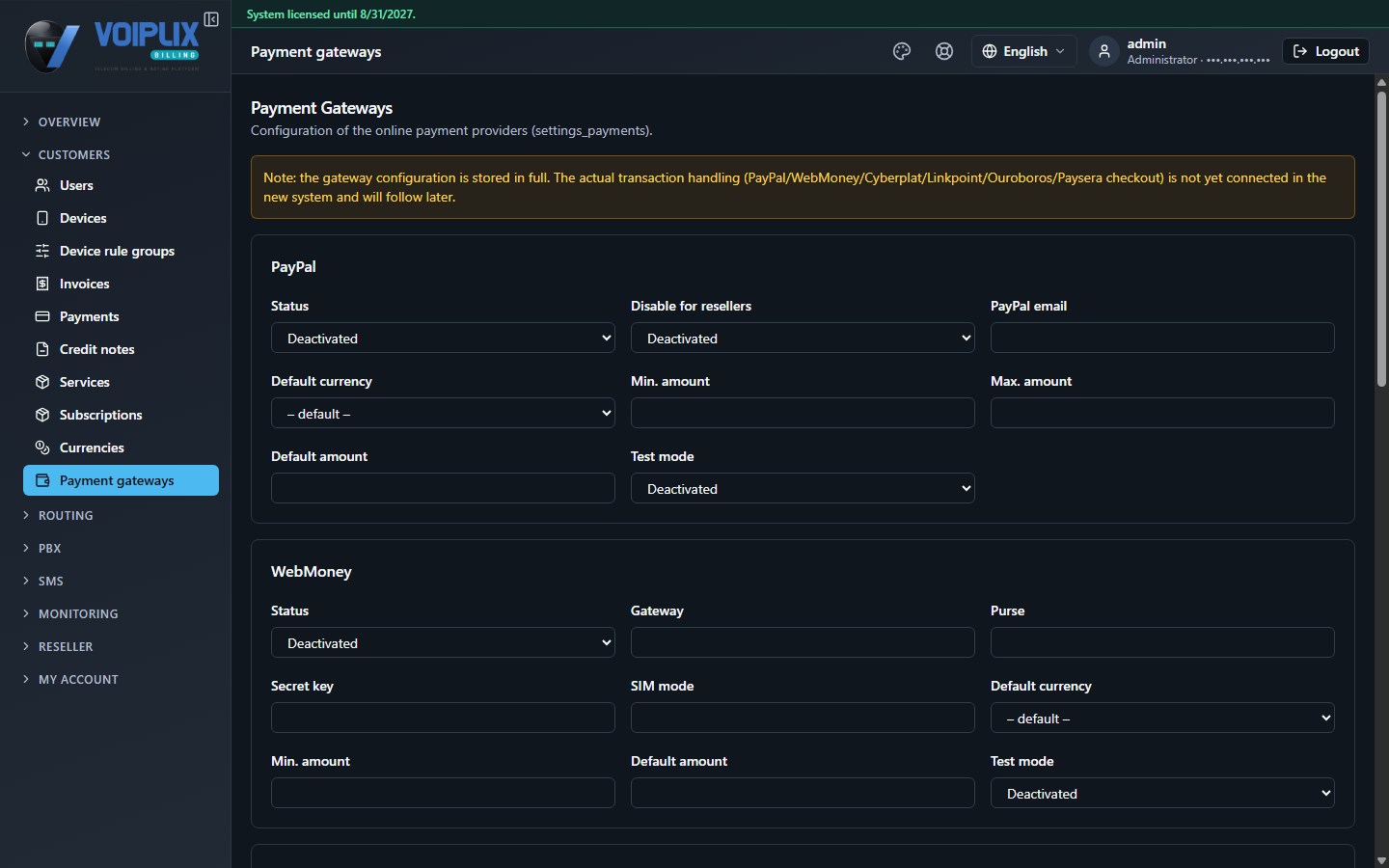
Task: Focus the WebMoney SIM mode field
Action: 803,718
